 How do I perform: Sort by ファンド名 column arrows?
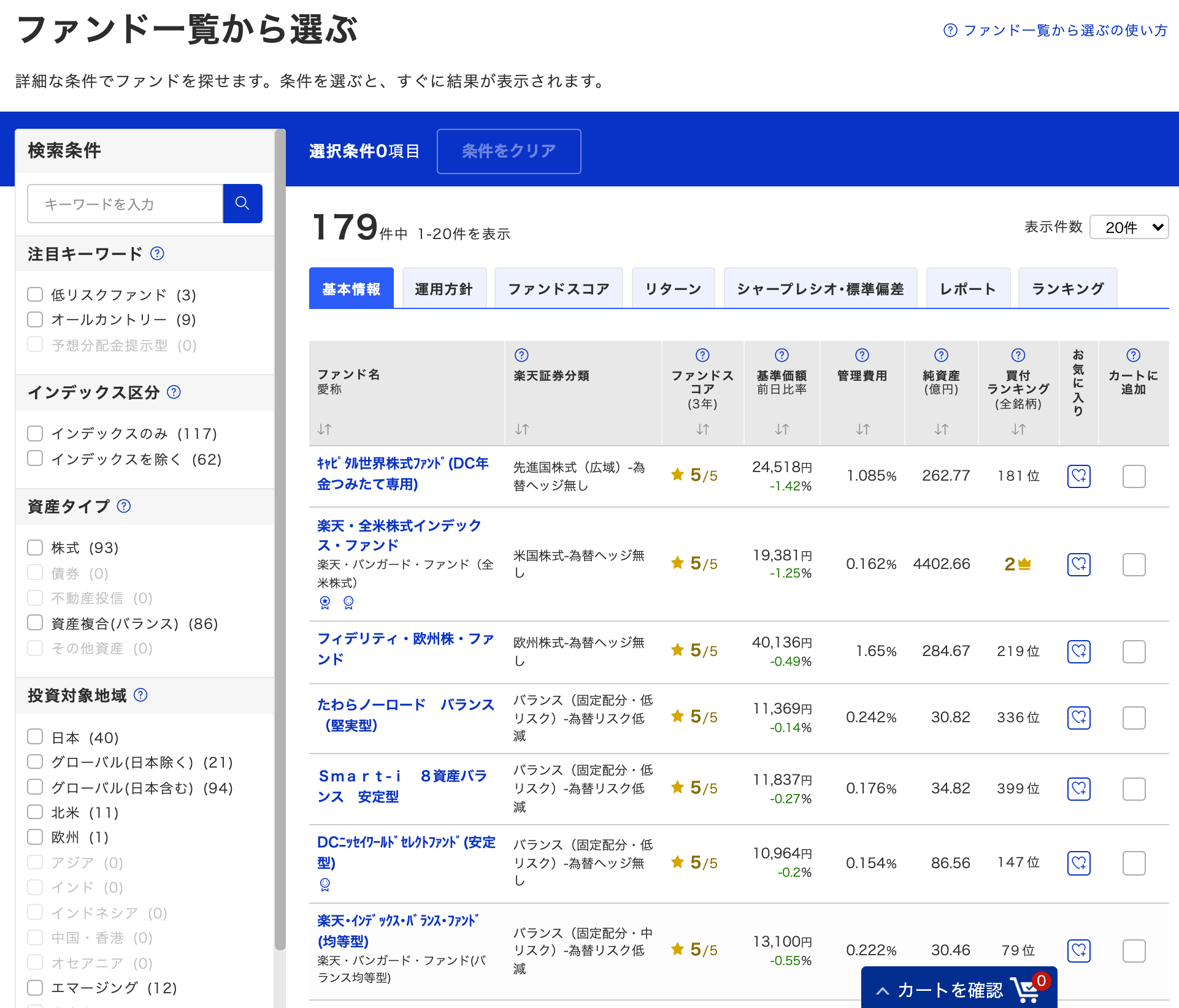[325, 429]
